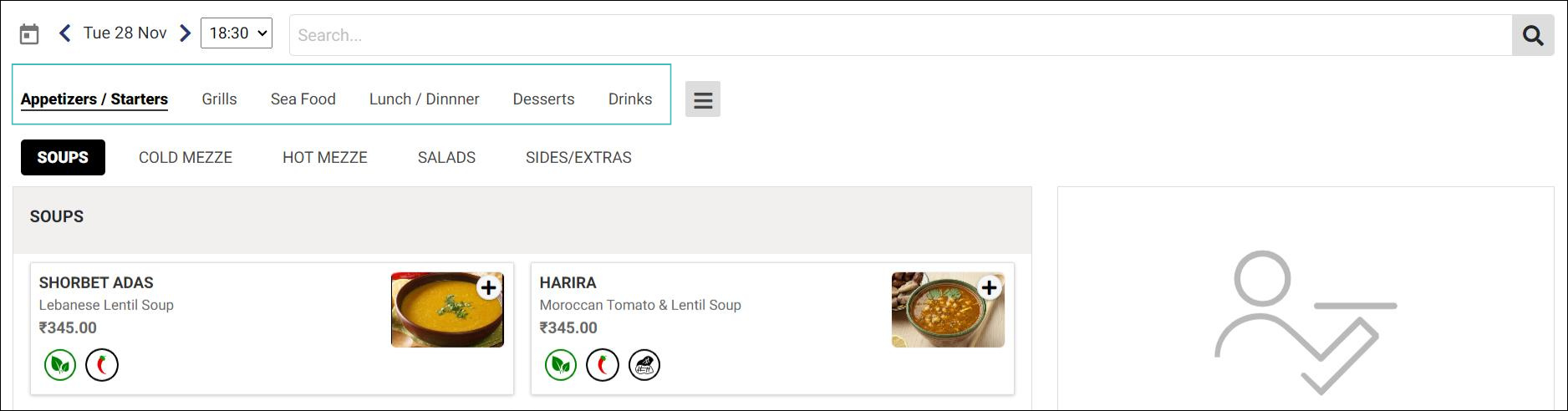
Task: Go to previous day with left chevron
Action: [64, 33]
